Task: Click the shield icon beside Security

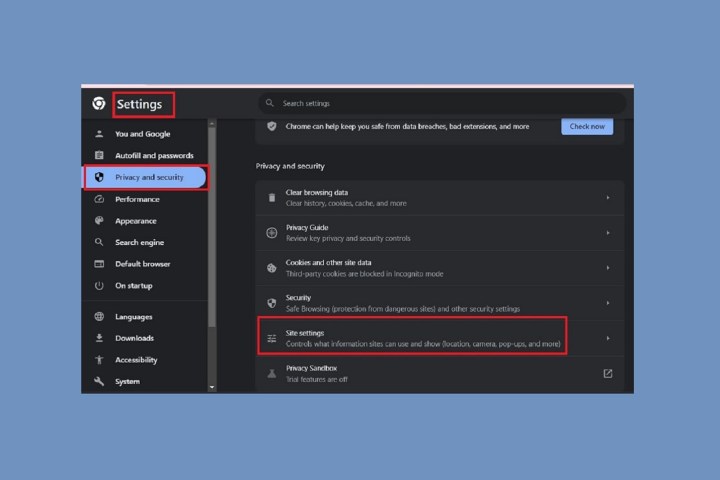Action: coord(272,303)
